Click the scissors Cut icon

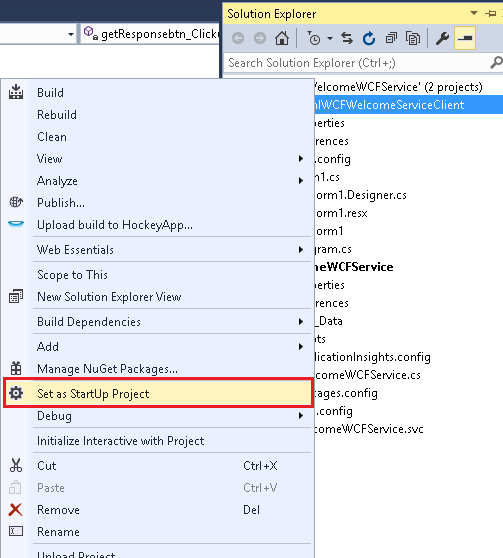pyautogui.click(x=16, y=465)
